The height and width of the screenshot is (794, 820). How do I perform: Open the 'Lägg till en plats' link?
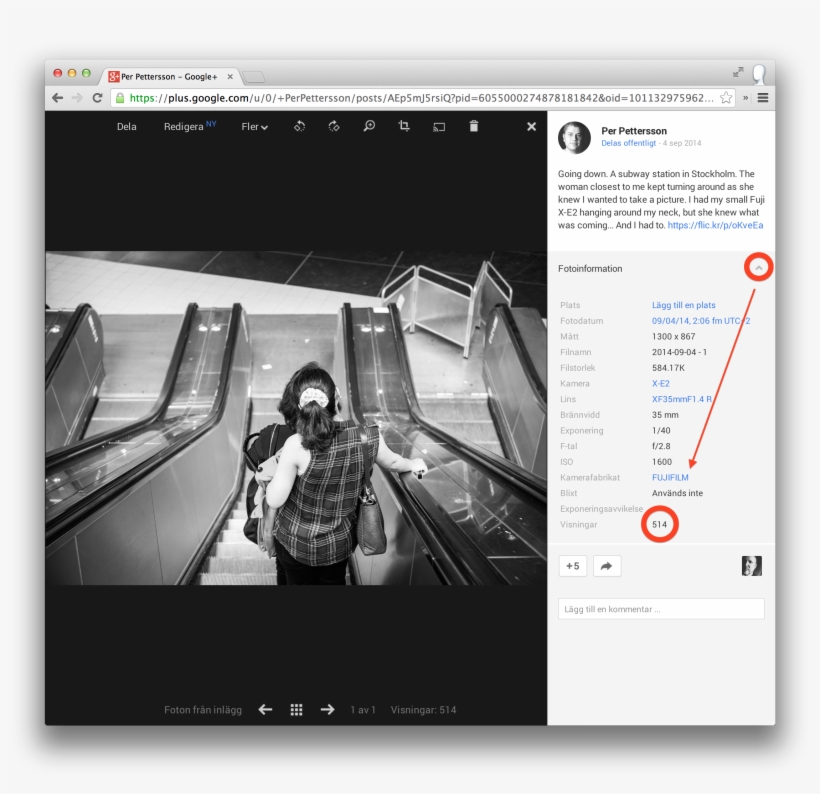[x=683, y=305]
